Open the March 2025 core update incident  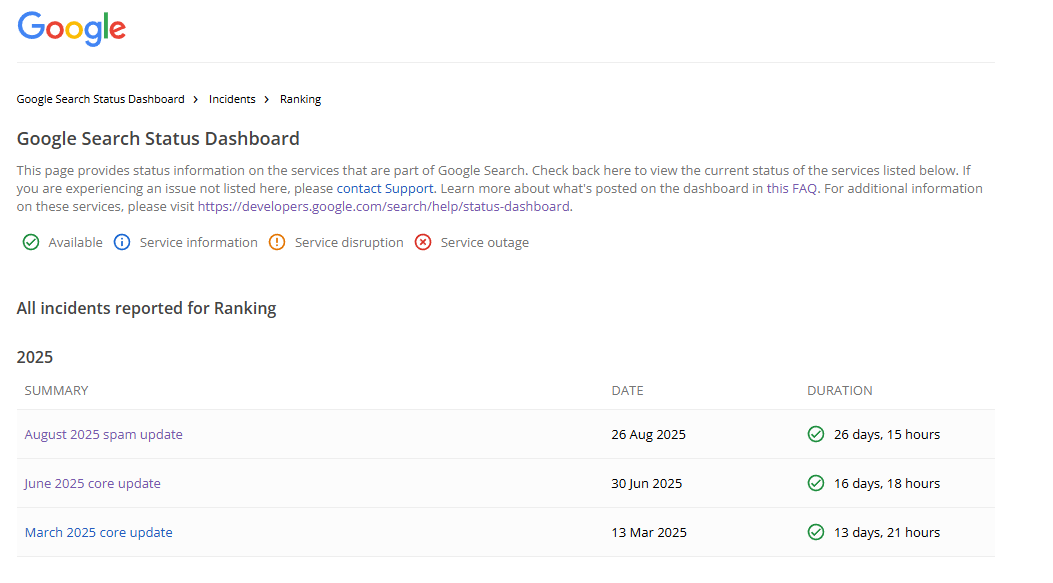point(98,532)
